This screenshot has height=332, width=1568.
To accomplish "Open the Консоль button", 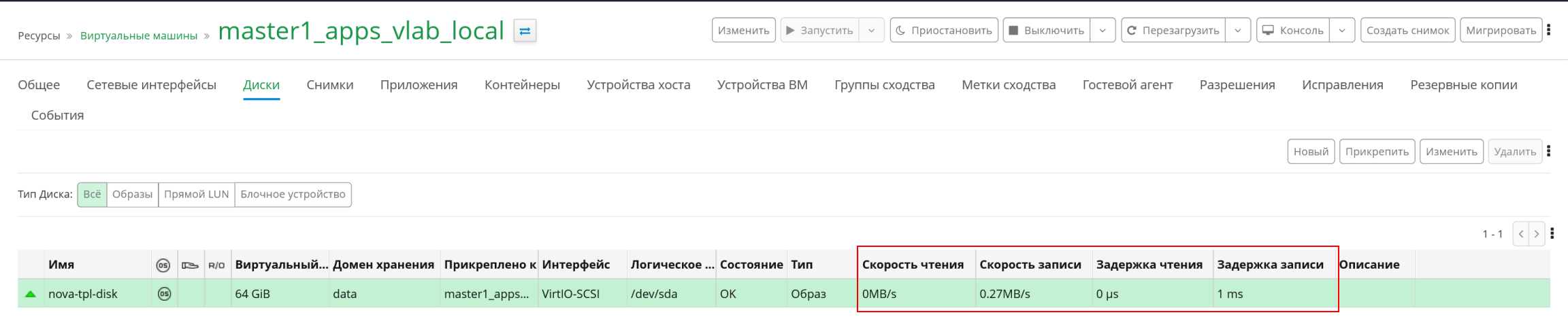I will click(x=1293, y=30).
